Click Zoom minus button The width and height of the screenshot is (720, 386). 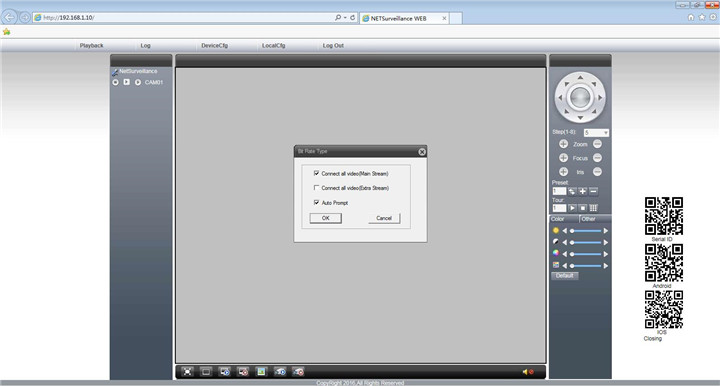[597, 144]
